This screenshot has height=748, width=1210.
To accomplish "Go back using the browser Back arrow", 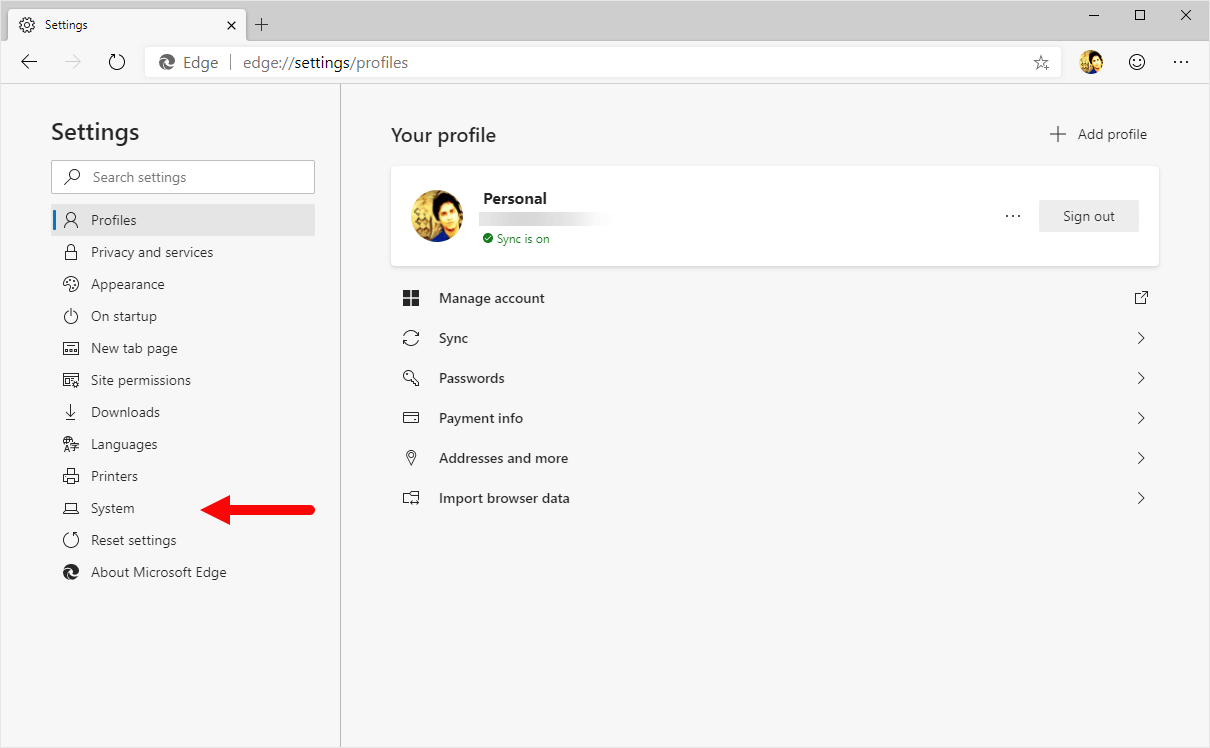I will click(x=29, y=62).
